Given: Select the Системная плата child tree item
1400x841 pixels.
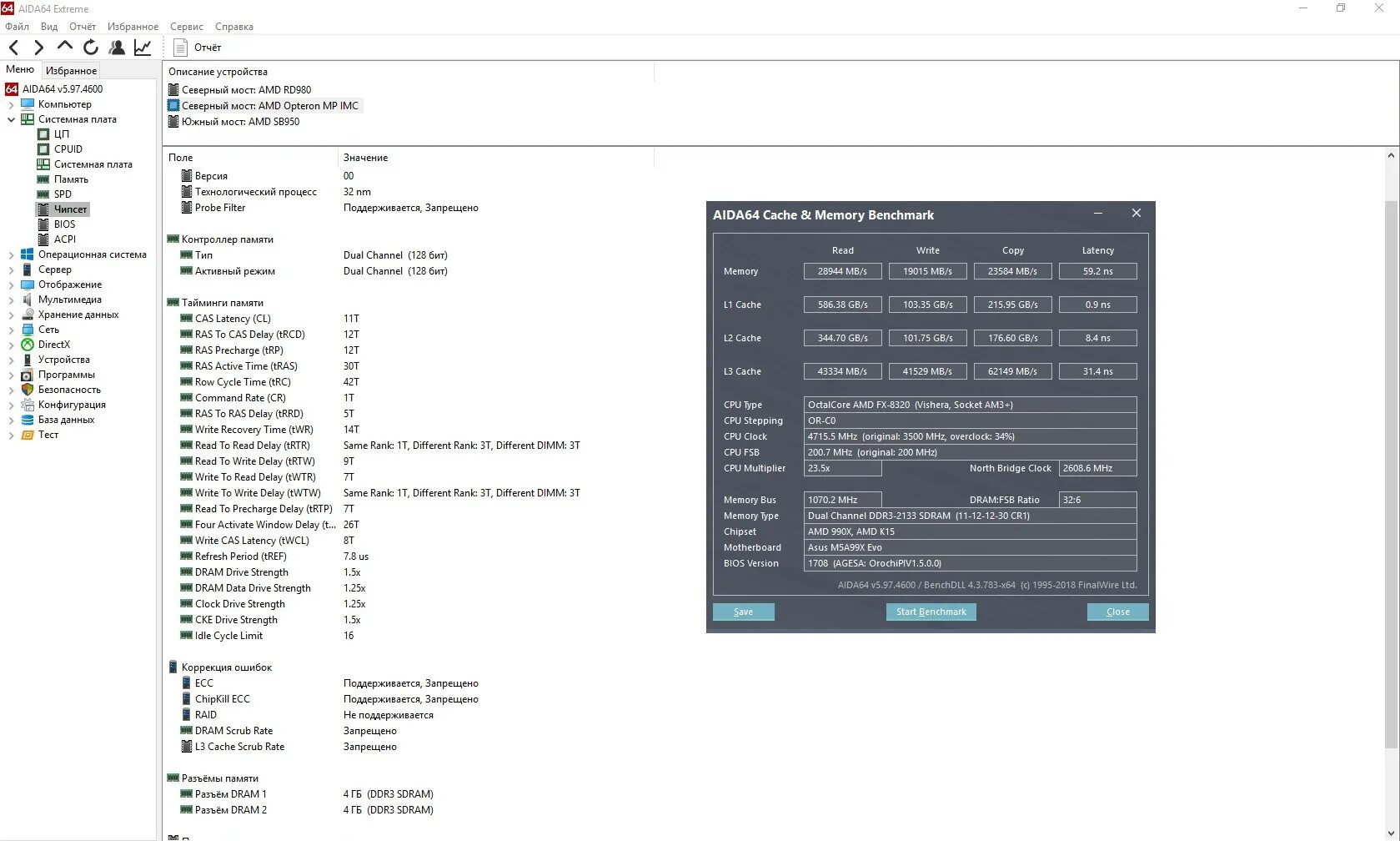Looking at the screenshot, I should [85, 164].
